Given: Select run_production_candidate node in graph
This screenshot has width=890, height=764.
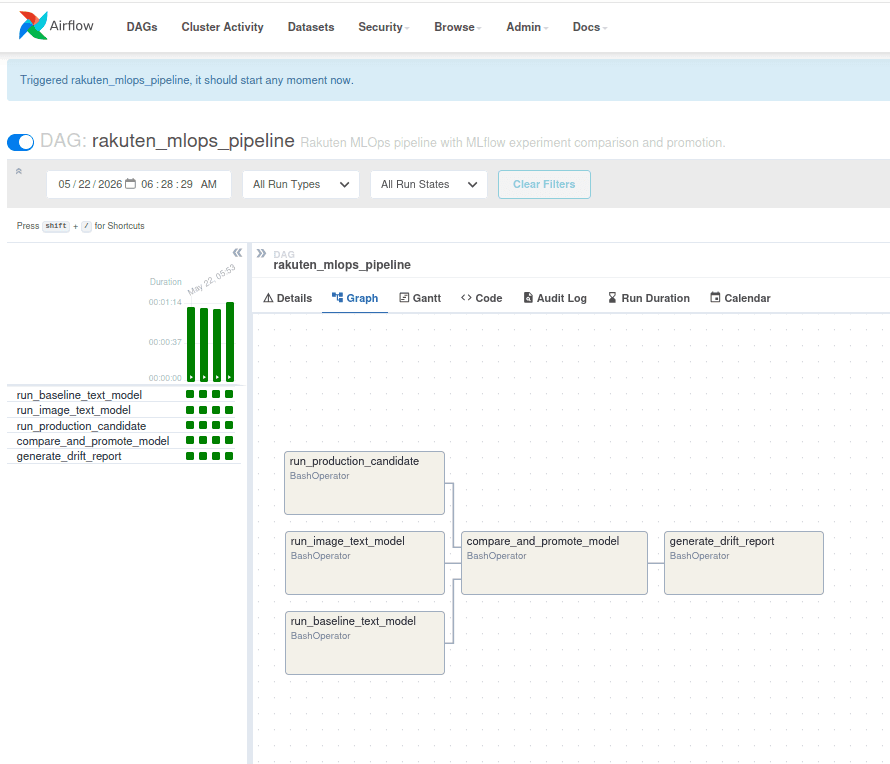Looking at the screenshot, I should coord(364,483).
